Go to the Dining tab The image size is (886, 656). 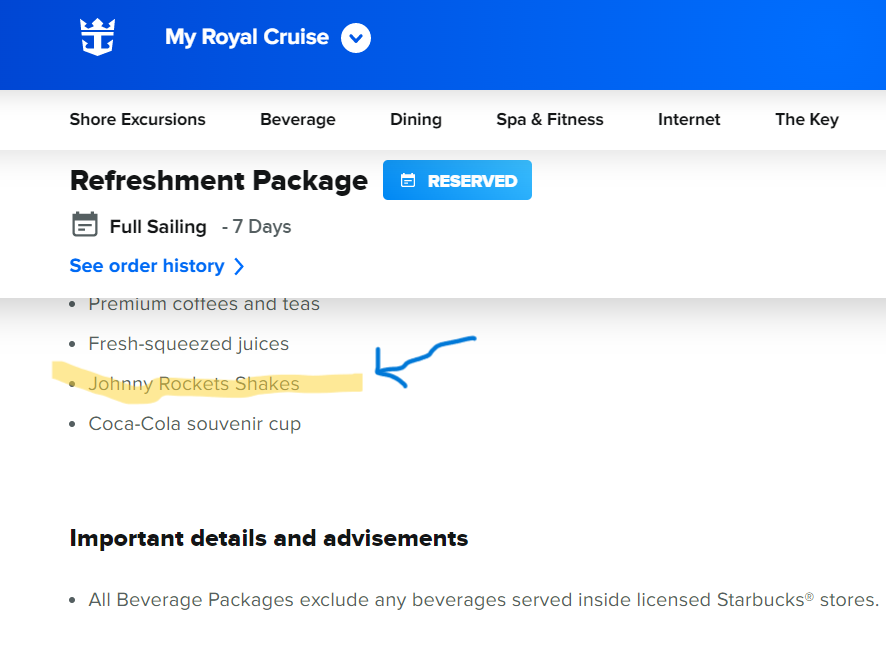[x=416, y=120]
